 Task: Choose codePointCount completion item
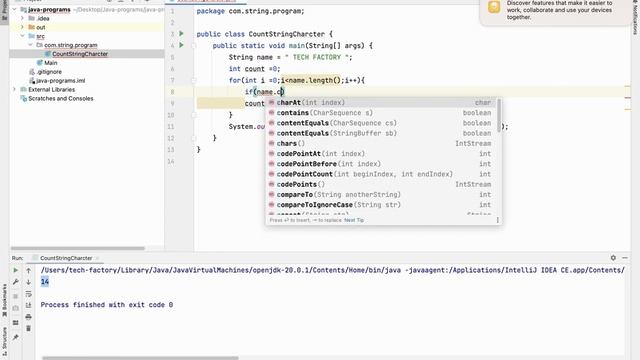[381, 174]
